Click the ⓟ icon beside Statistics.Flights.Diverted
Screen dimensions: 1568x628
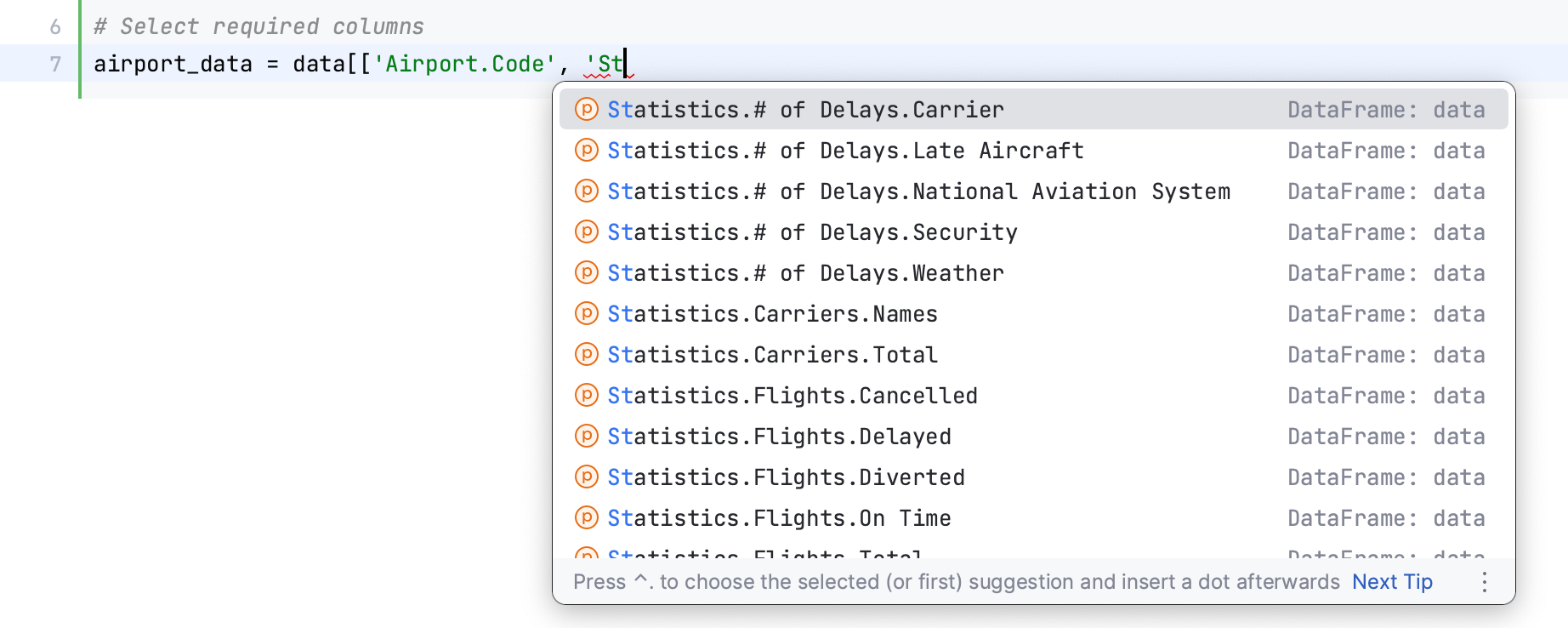587,477
